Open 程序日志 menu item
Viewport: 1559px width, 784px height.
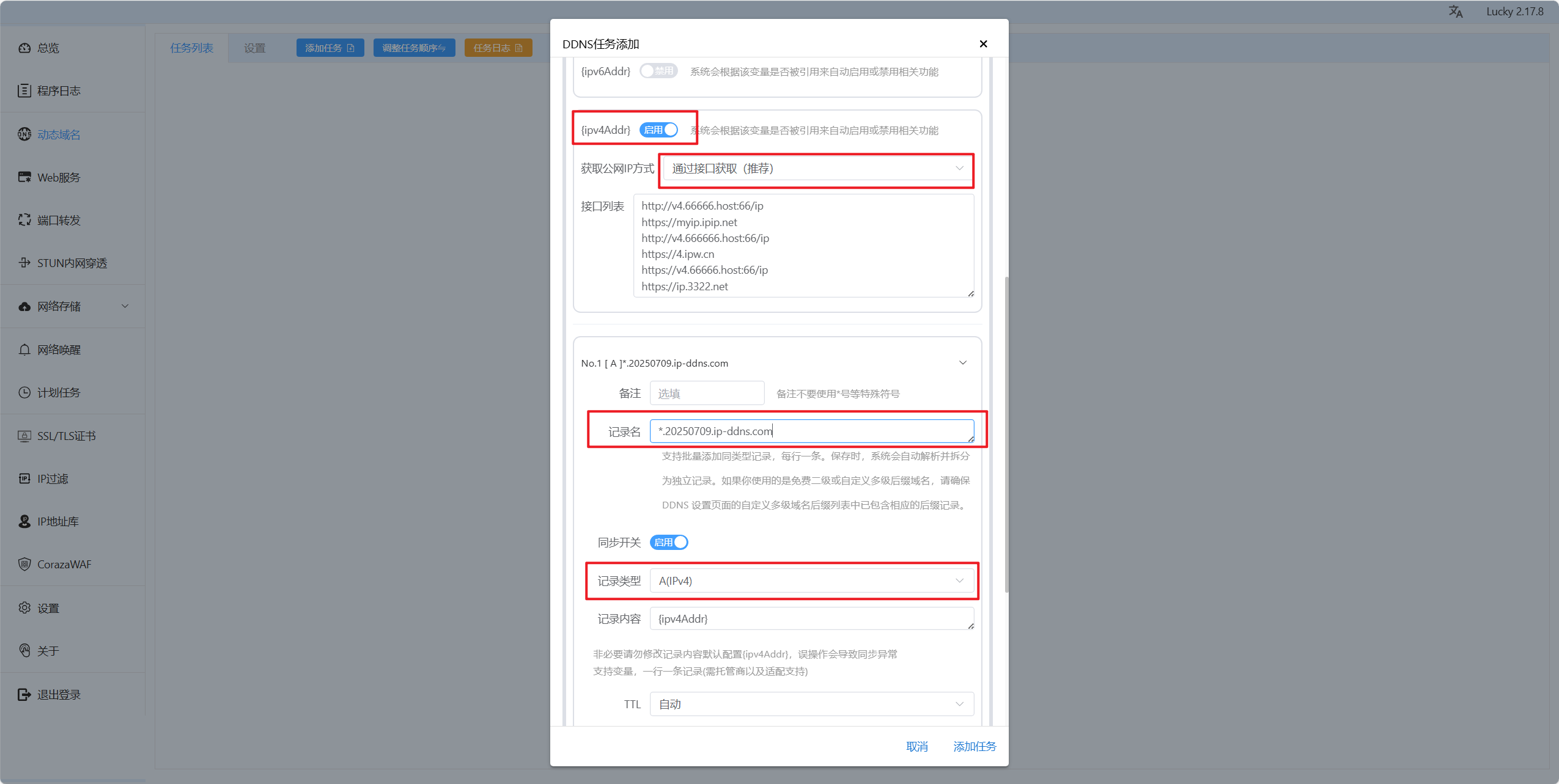click(x=73, y=90)
